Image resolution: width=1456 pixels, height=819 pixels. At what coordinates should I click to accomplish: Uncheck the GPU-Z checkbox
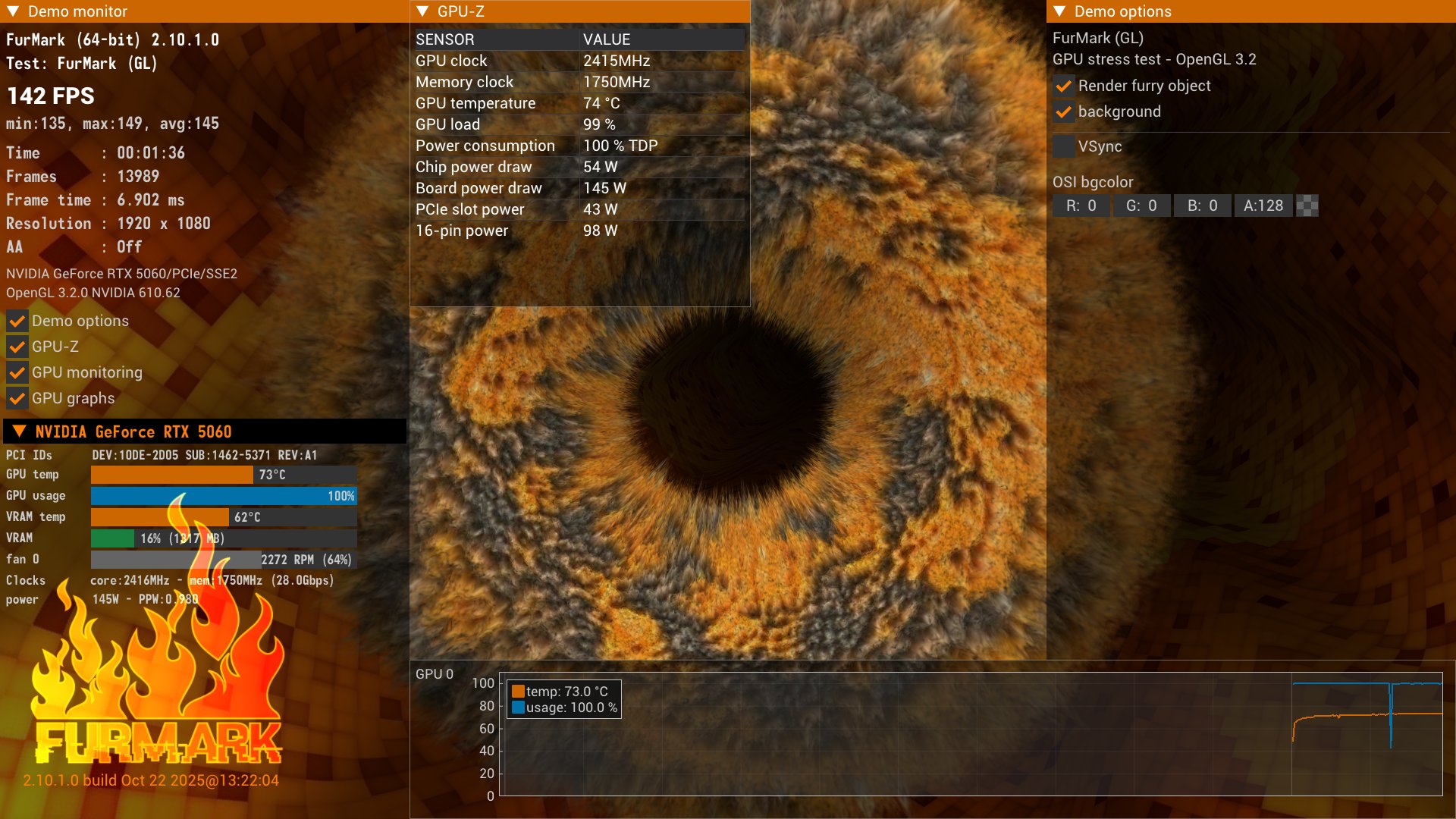coord(17,347)
